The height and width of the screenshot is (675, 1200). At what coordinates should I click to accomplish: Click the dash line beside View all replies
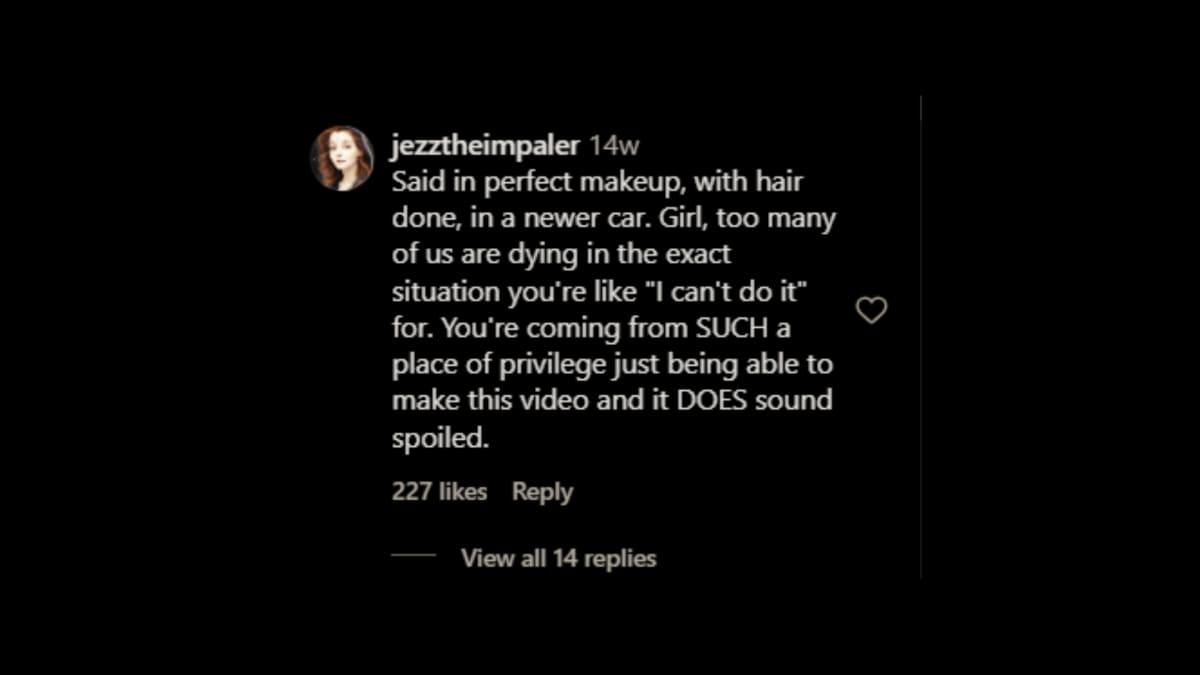(414, 555)
